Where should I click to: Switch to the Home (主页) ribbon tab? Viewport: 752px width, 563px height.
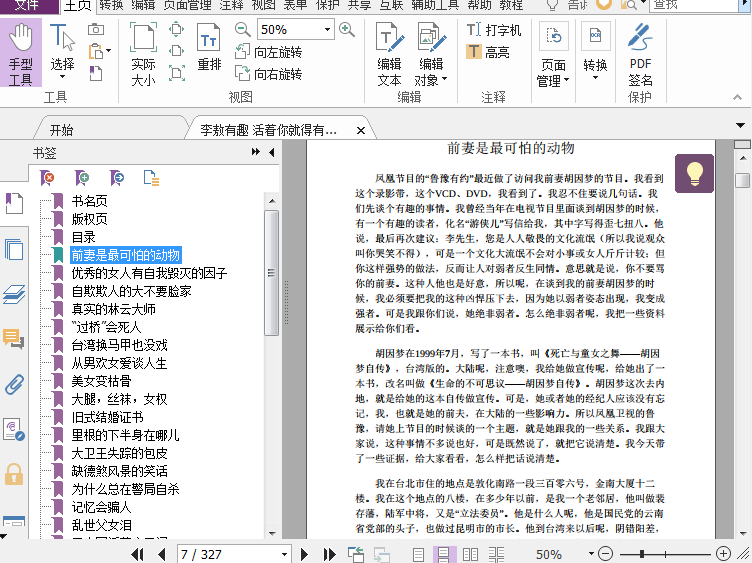(77, 6)
